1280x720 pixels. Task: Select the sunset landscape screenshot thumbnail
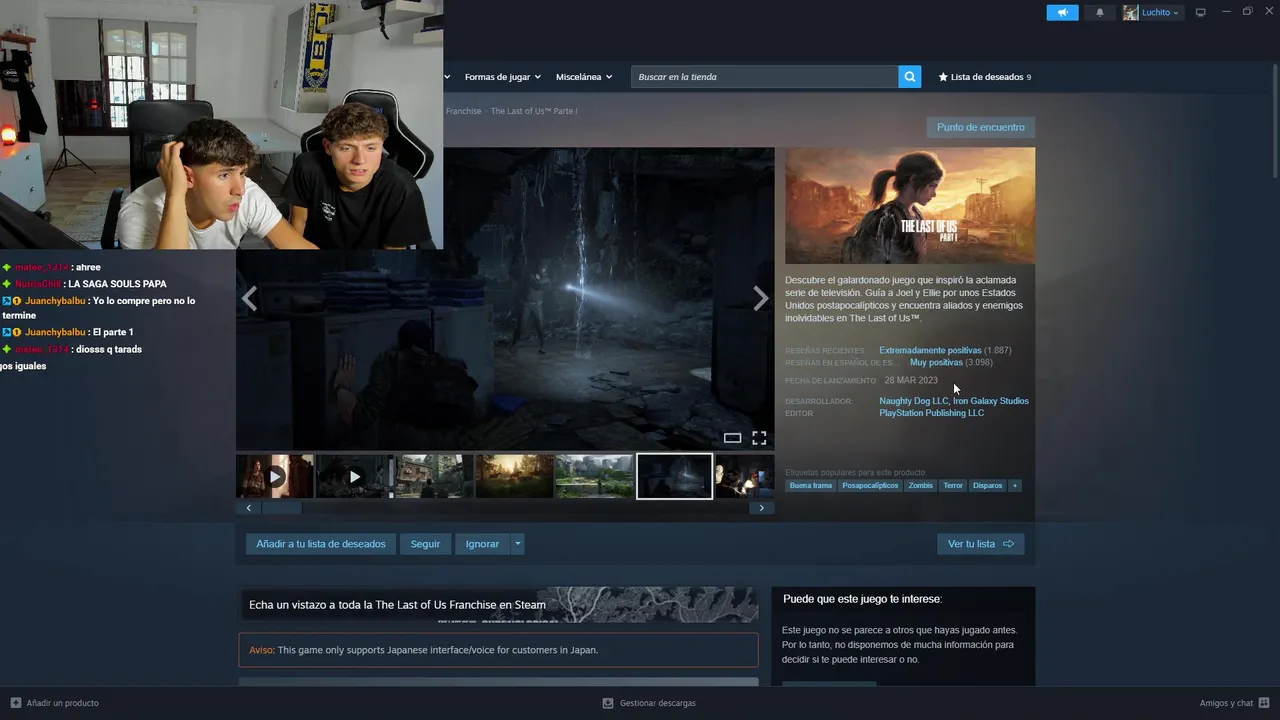click(x=514, y=476)
